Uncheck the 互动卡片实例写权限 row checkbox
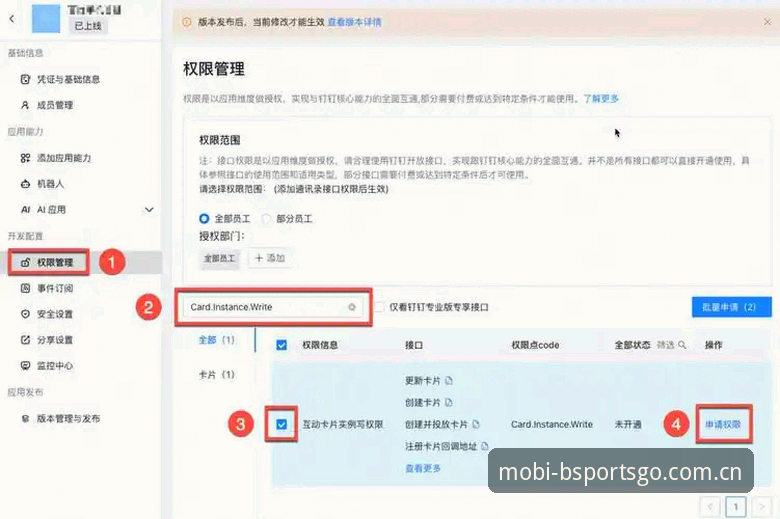The height and width of the screenshot is (519, 780). coord(282,424)
